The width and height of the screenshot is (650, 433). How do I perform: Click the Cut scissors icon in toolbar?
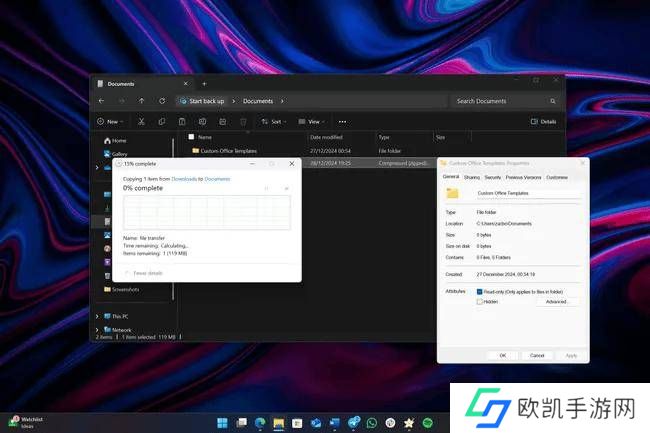(143, 121)
